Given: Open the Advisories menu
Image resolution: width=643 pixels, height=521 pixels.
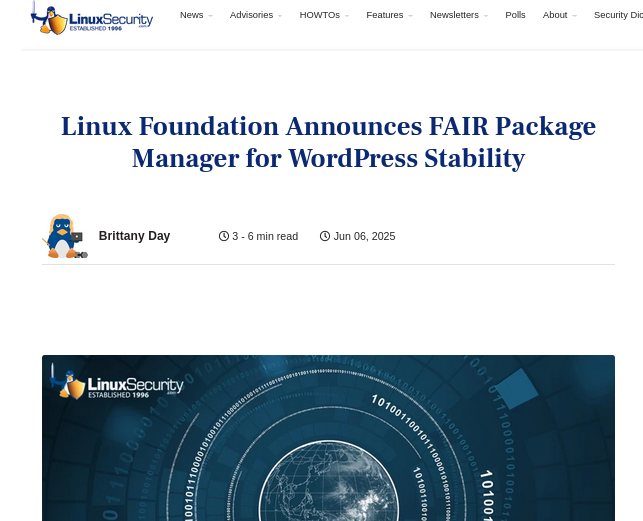Looking at the screenshot, I should 251,15.
